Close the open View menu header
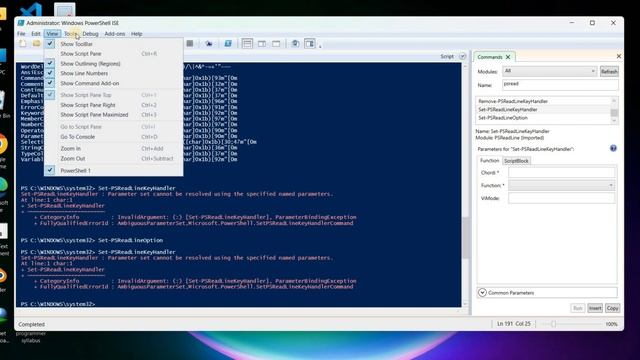The height and width of the screenshot is (360, 640). coord(52,34)
